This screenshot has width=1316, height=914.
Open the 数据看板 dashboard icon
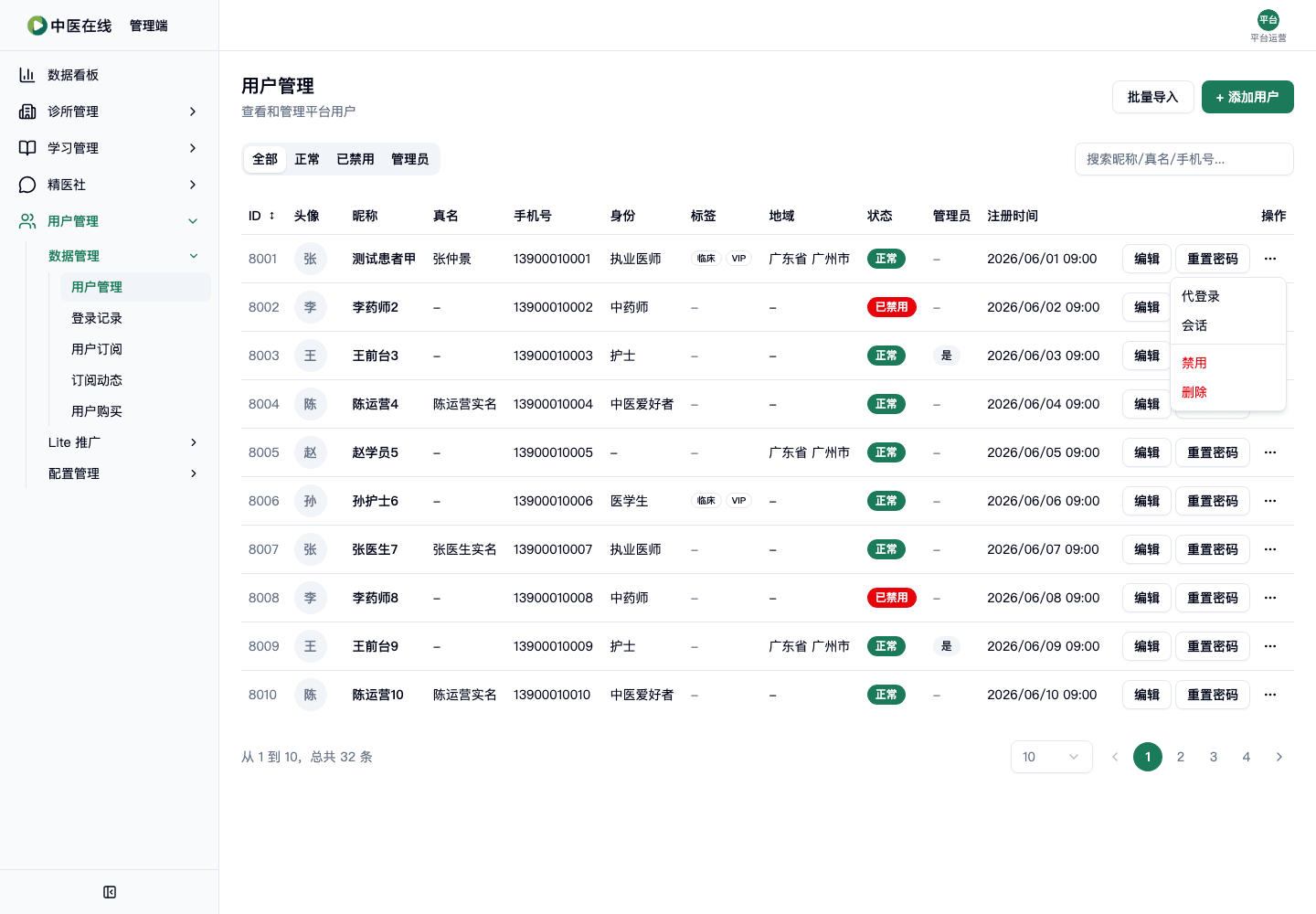[27, 75]
